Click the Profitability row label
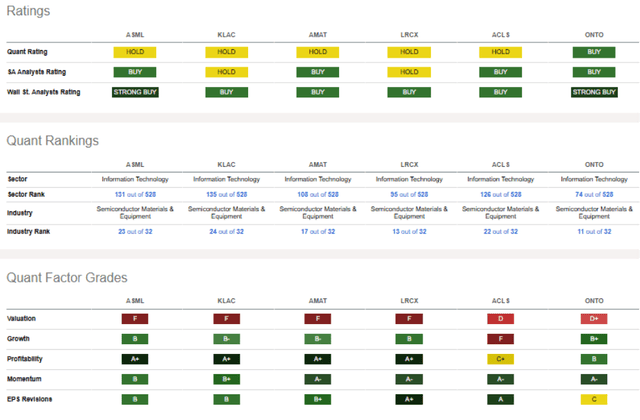This screenshot has height=420, width=640. point(25,359)
